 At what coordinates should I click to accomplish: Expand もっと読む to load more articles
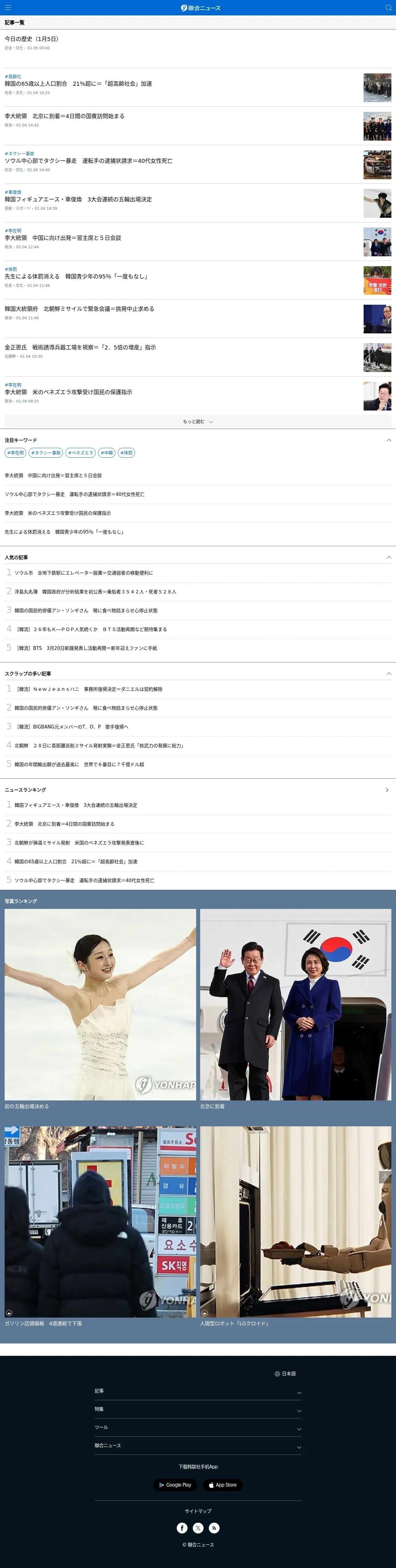click(198, 421)
